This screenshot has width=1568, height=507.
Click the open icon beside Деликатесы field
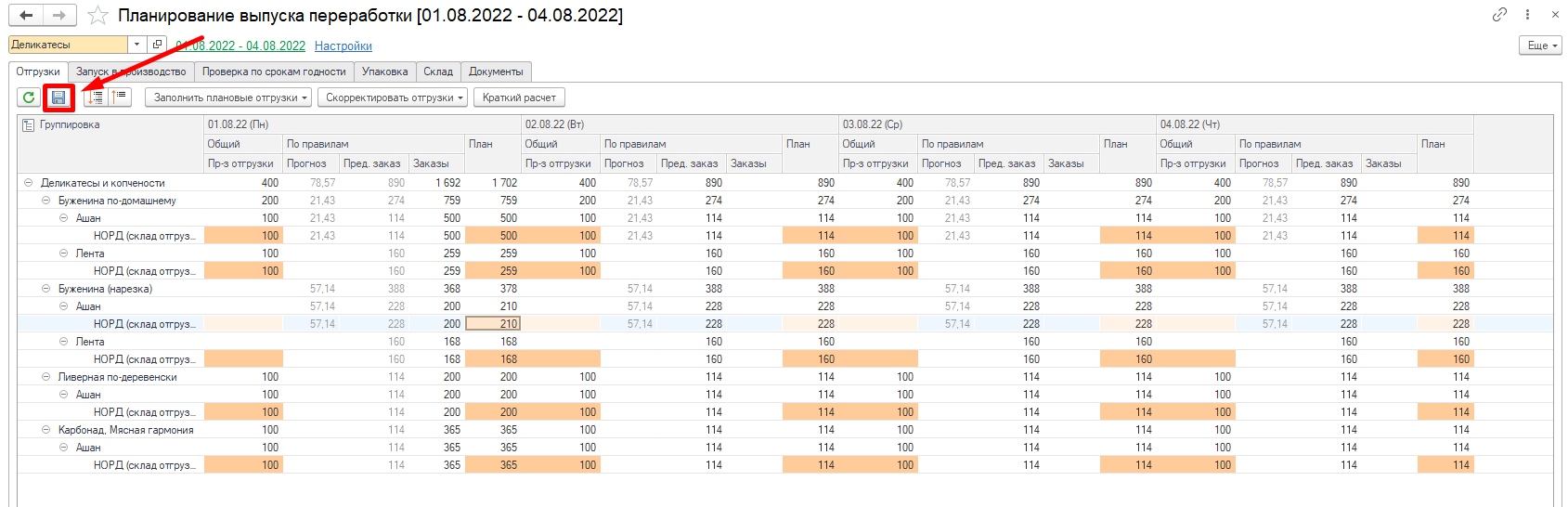click(x=157, y=45)
